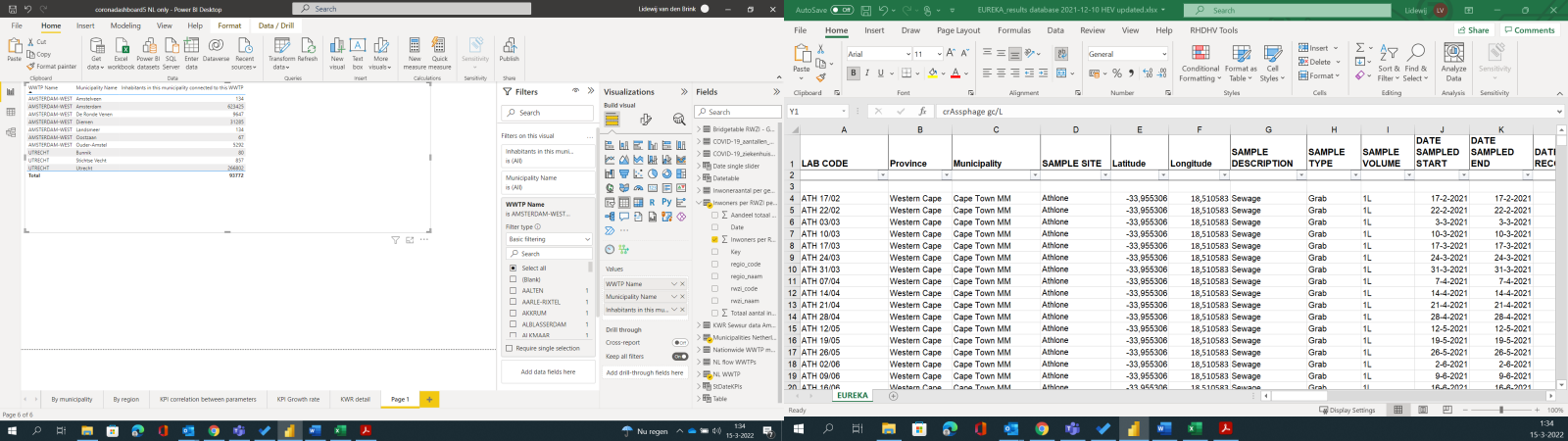This screenshot has height=441, width=1568.
Task: Click Analyze Data in Excel ribbon
Action: (x=1454, y=61)
